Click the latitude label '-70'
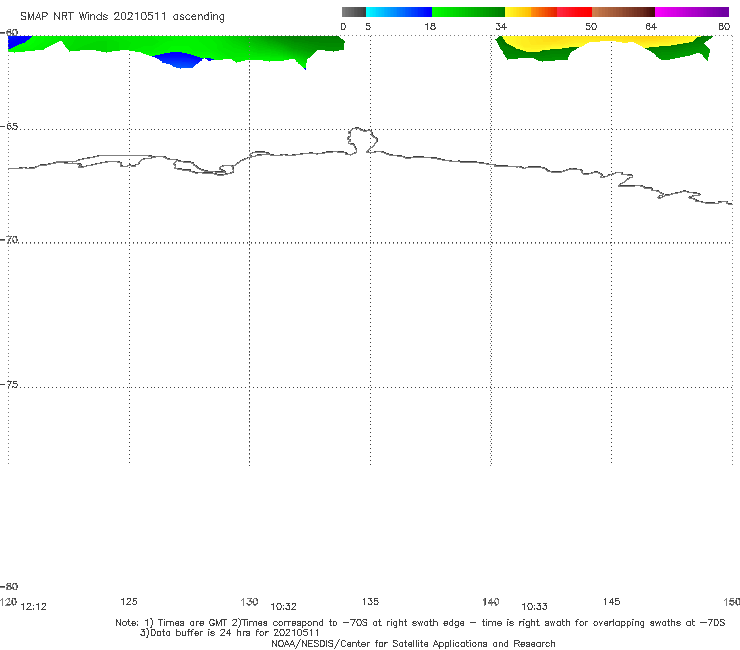 tap(9, 240)
